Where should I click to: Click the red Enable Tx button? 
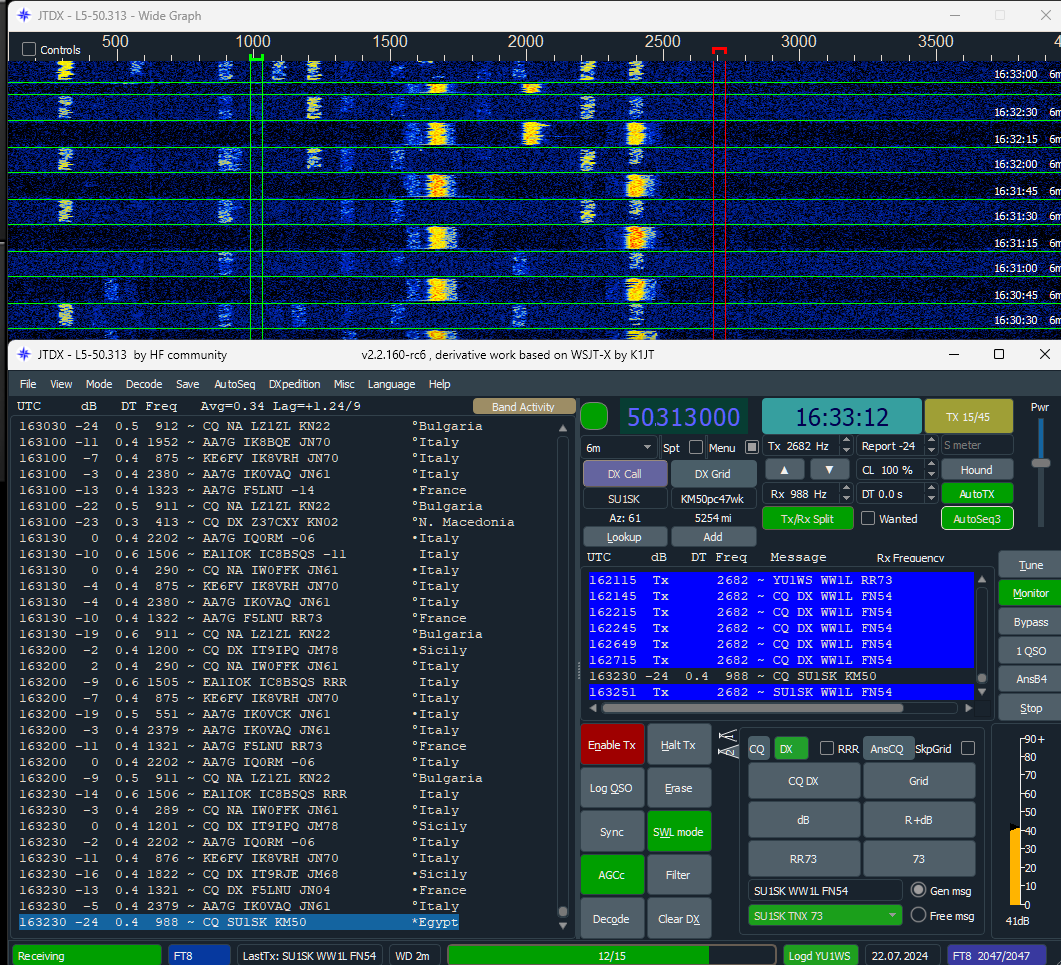tap(612, 744)
